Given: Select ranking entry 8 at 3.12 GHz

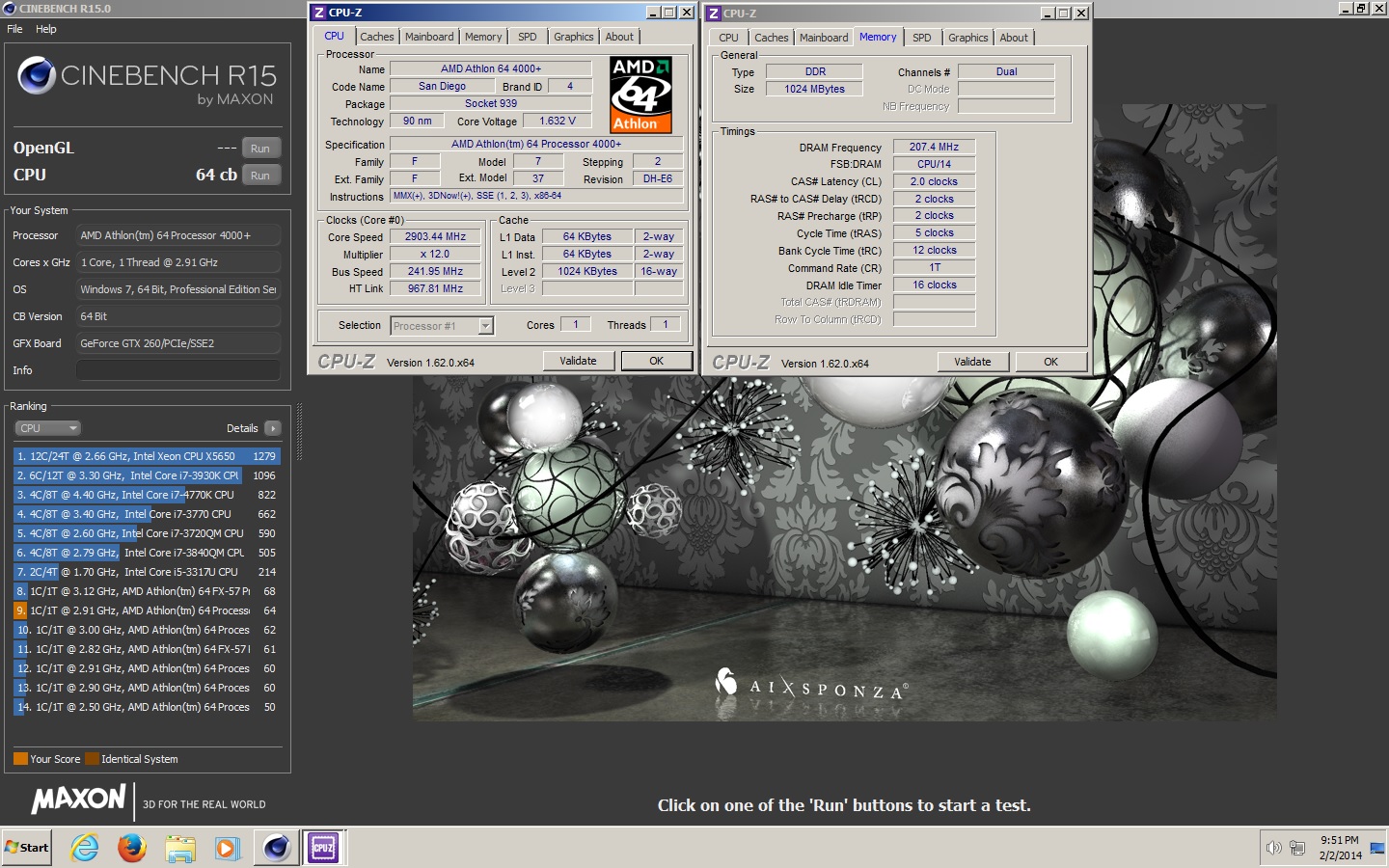Looking at the screenshot, I should point(147,591).
